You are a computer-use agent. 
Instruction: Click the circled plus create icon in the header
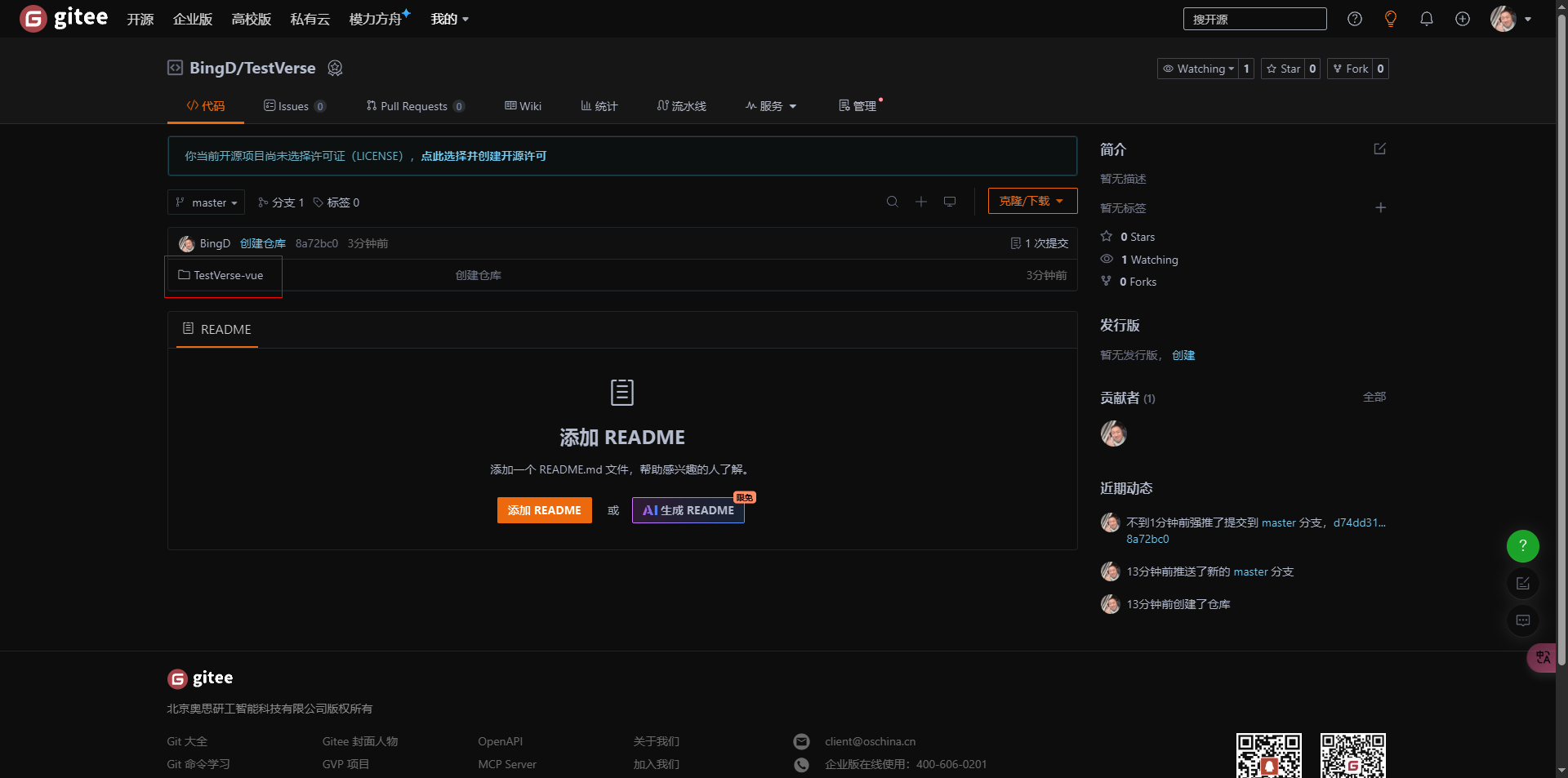pos(1463,19)
